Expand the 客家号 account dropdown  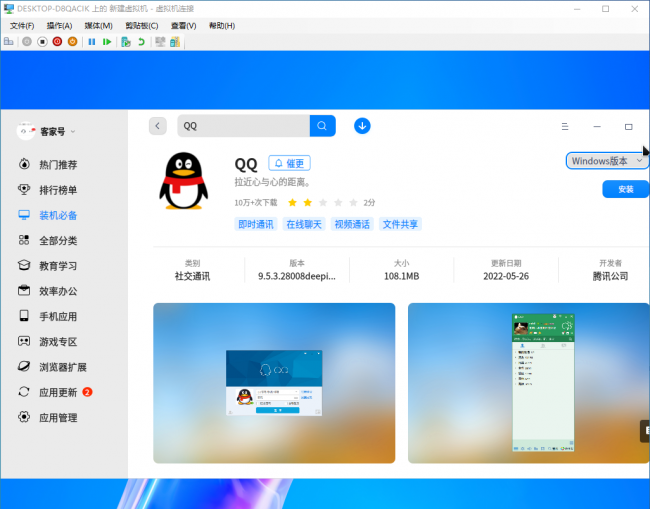point(73,131)
